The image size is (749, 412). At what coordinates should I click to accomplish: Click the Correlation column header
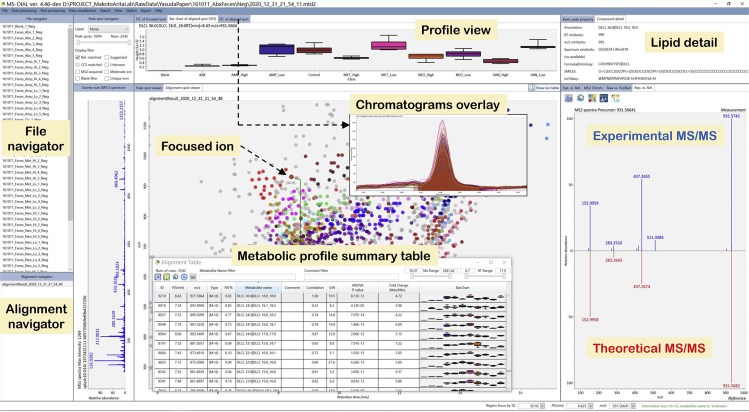point(314,287)
